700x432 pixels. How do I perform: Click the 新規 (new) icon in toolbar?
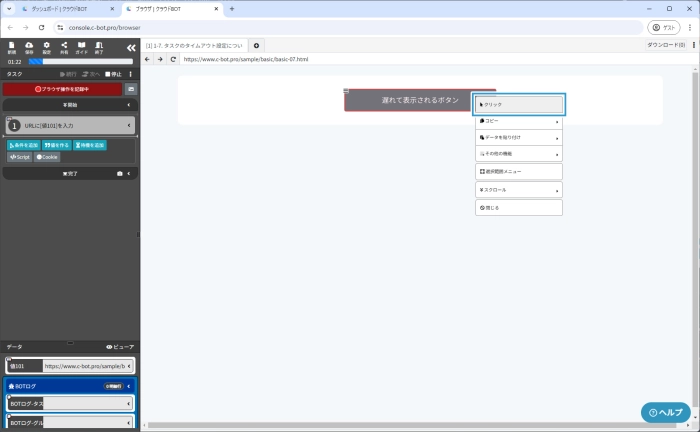11,47
